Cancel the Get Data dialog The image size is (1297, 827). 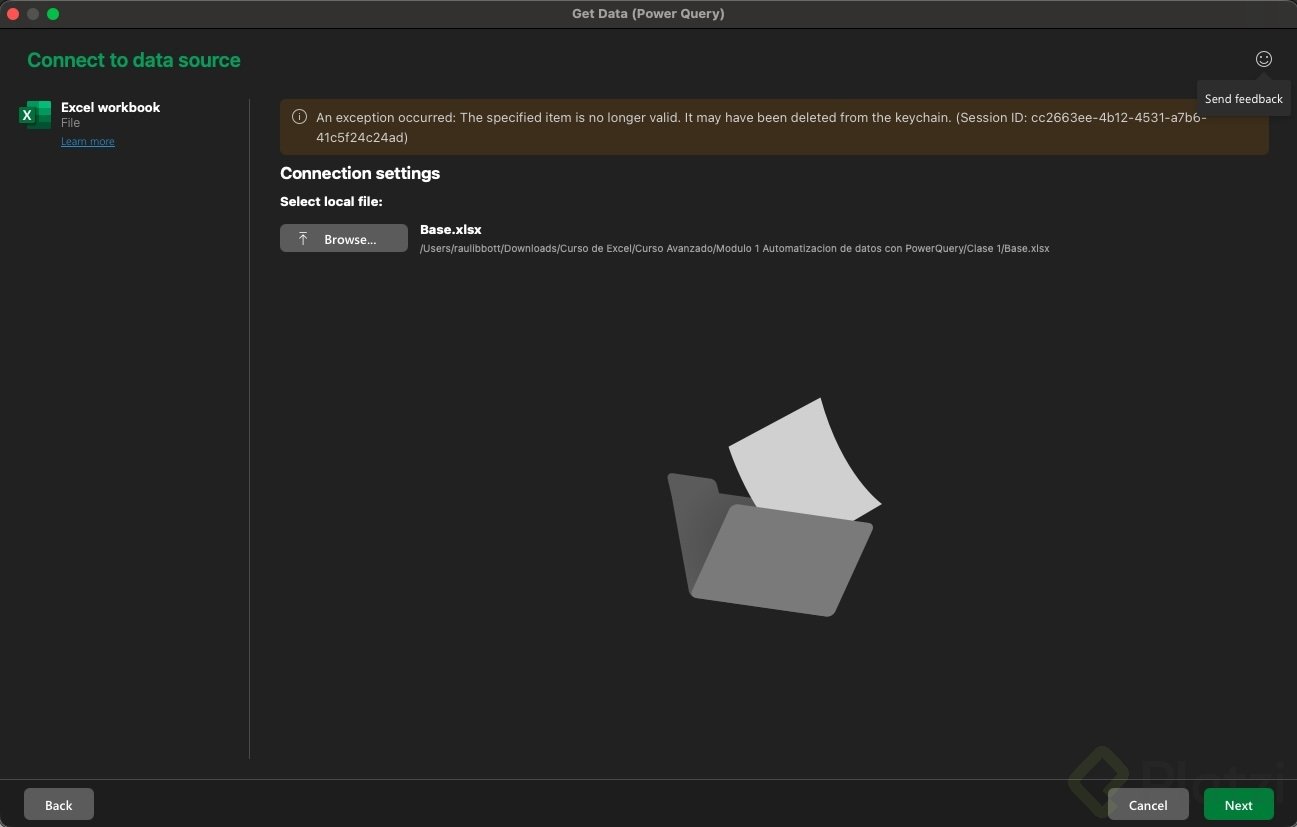(x=1148, y=805)
